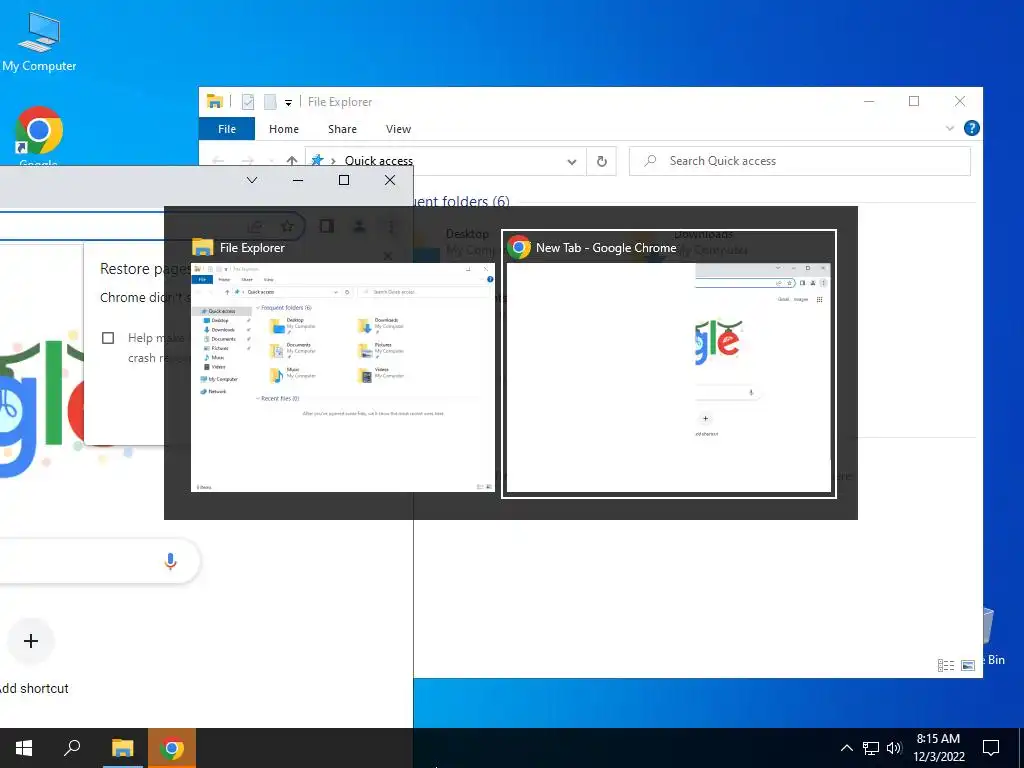Open the File tab in File Explorer

[227, 129]
